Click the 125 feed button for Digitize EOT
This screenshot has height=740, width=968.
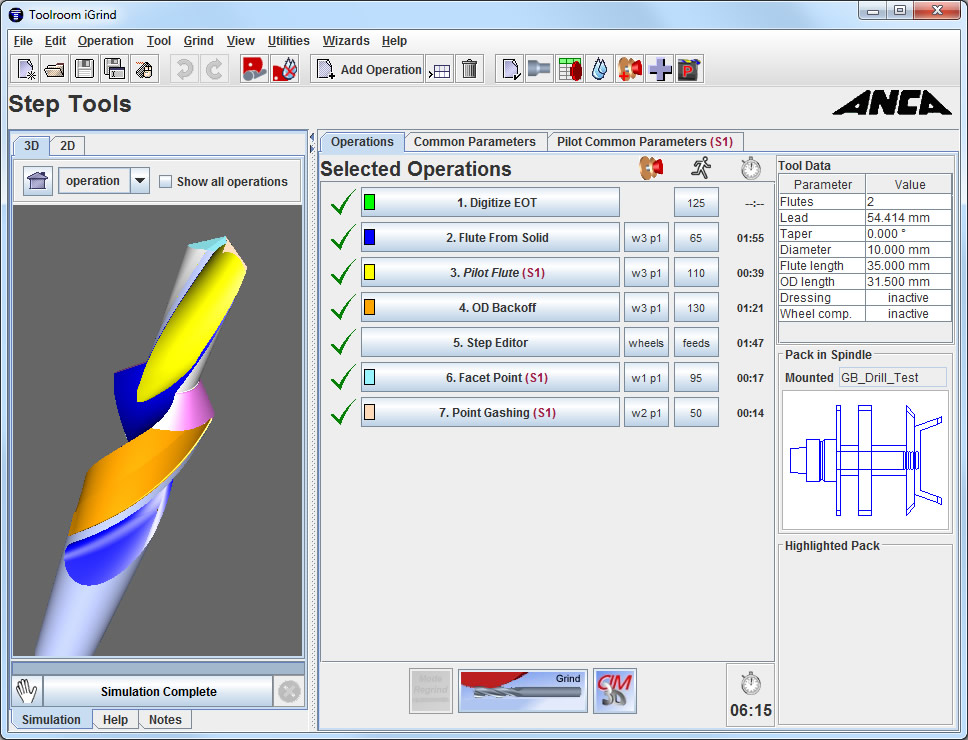[x=696, y=202]
